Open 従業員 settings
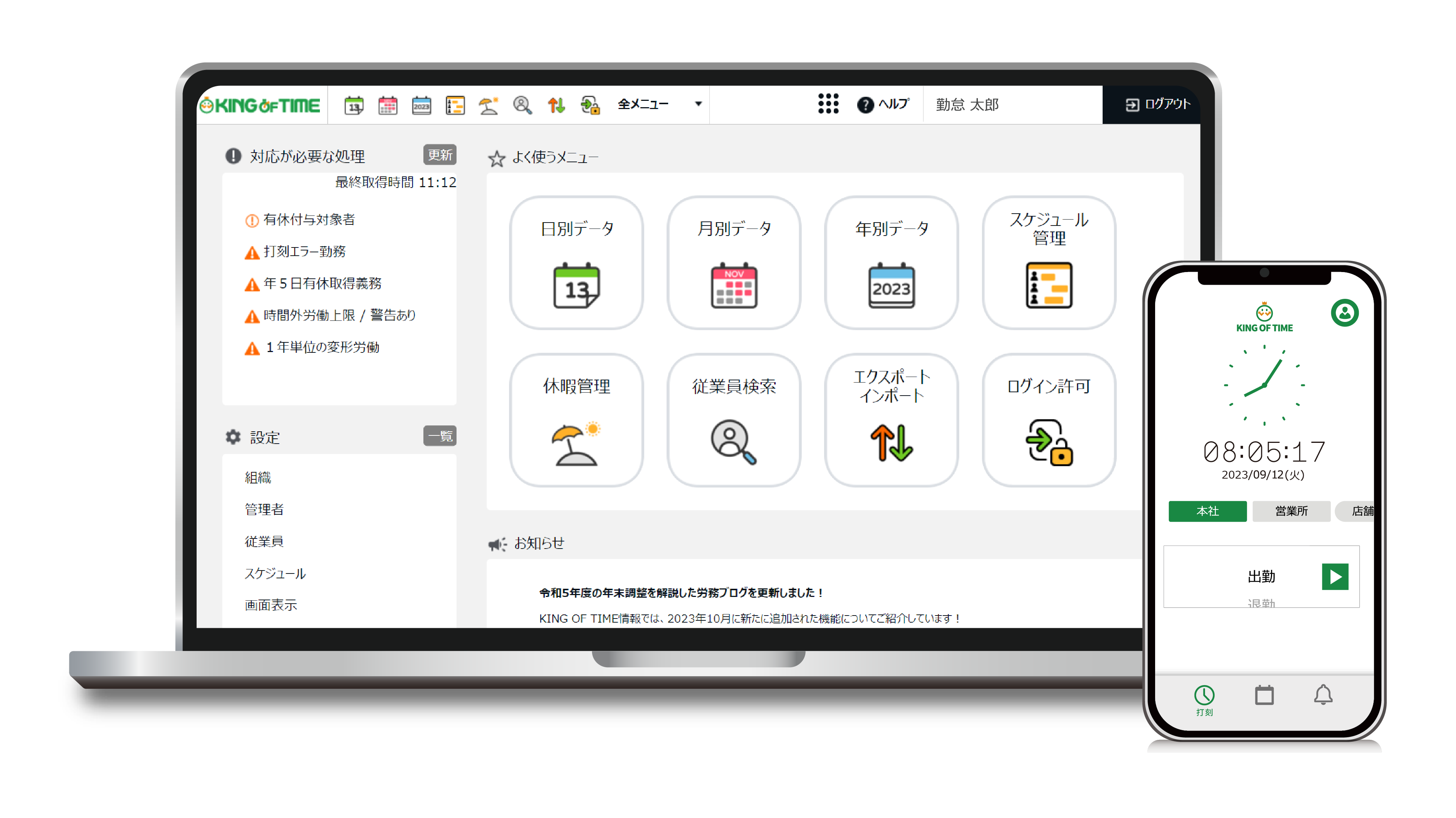Image resolution: width=1456 pixels, height=818 pixels. point(264,542)
